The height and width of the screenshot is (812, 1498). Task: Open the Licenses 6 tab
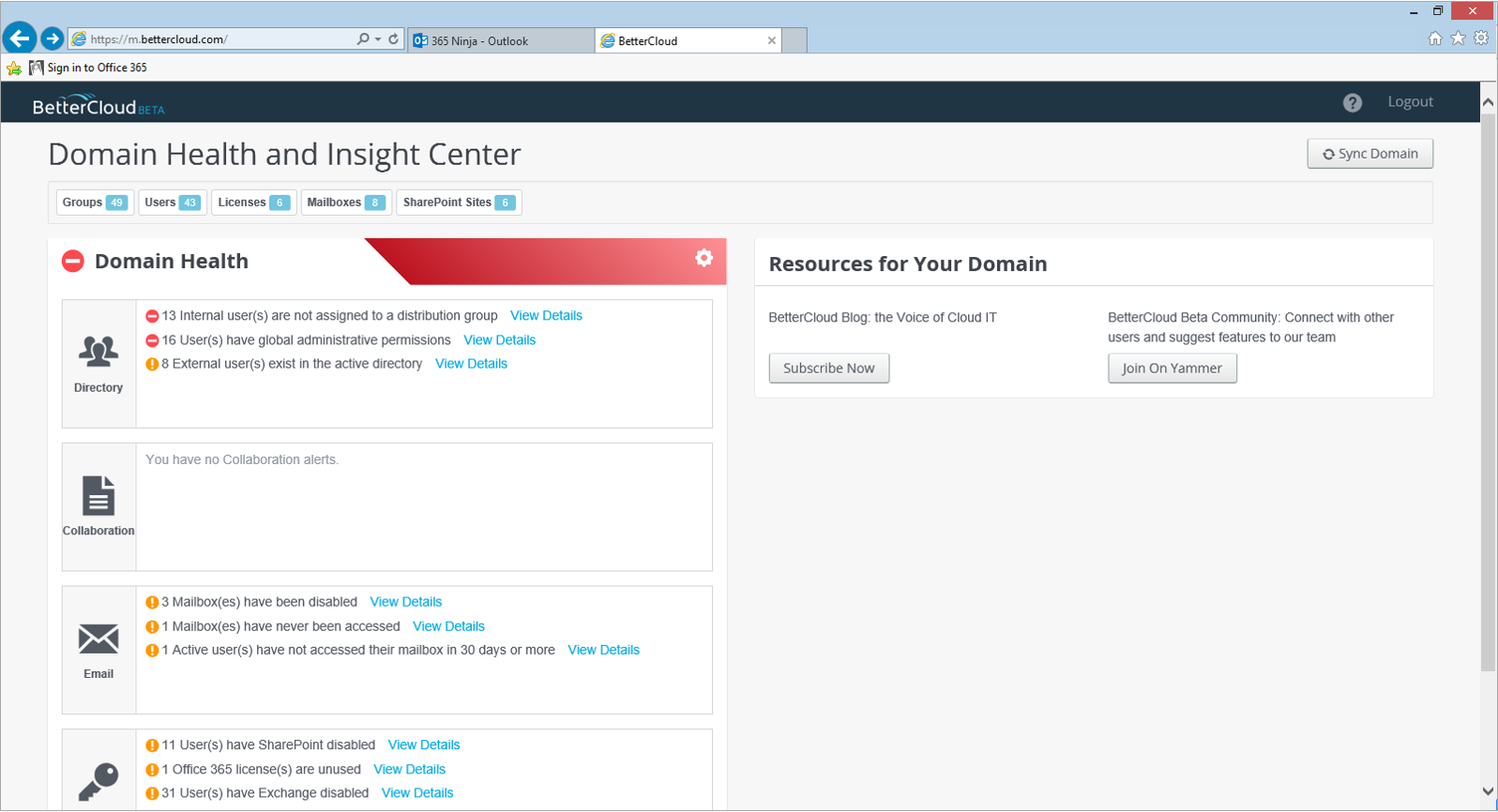point(253,203)
